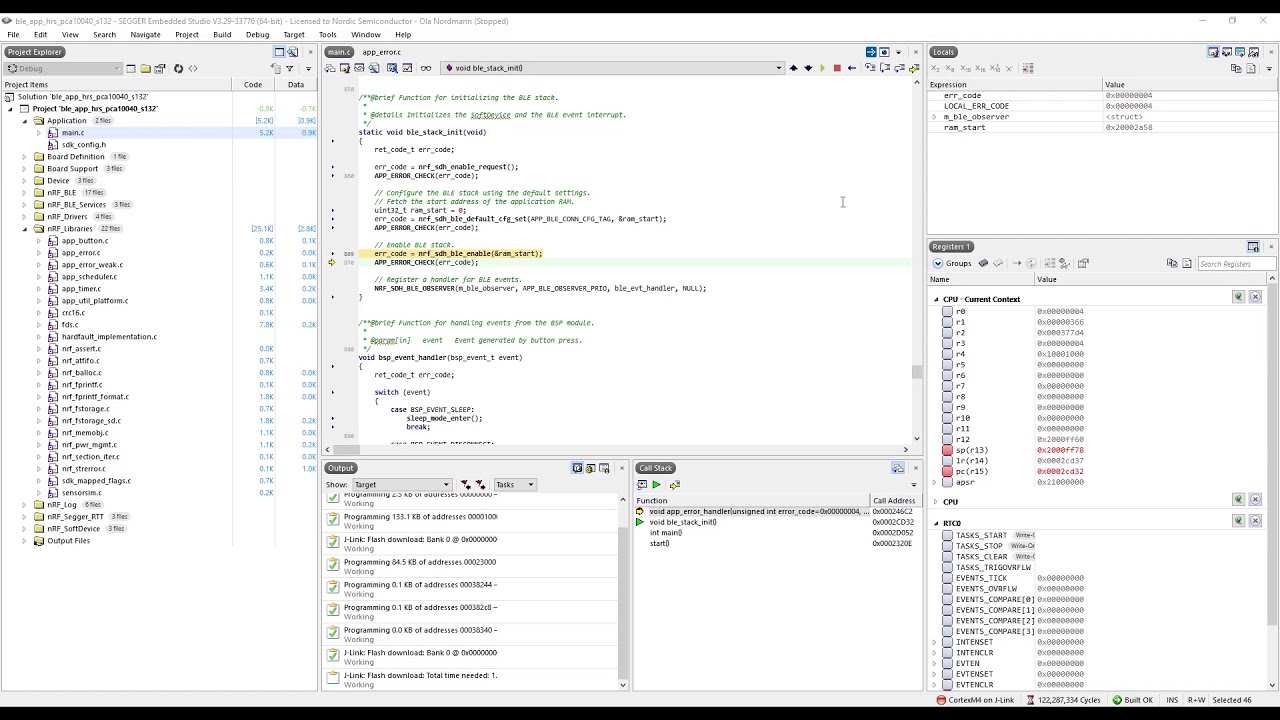Select void ble_stack_init() call stack frame
The image size is (1280, 720).
[x=683, y=522]
